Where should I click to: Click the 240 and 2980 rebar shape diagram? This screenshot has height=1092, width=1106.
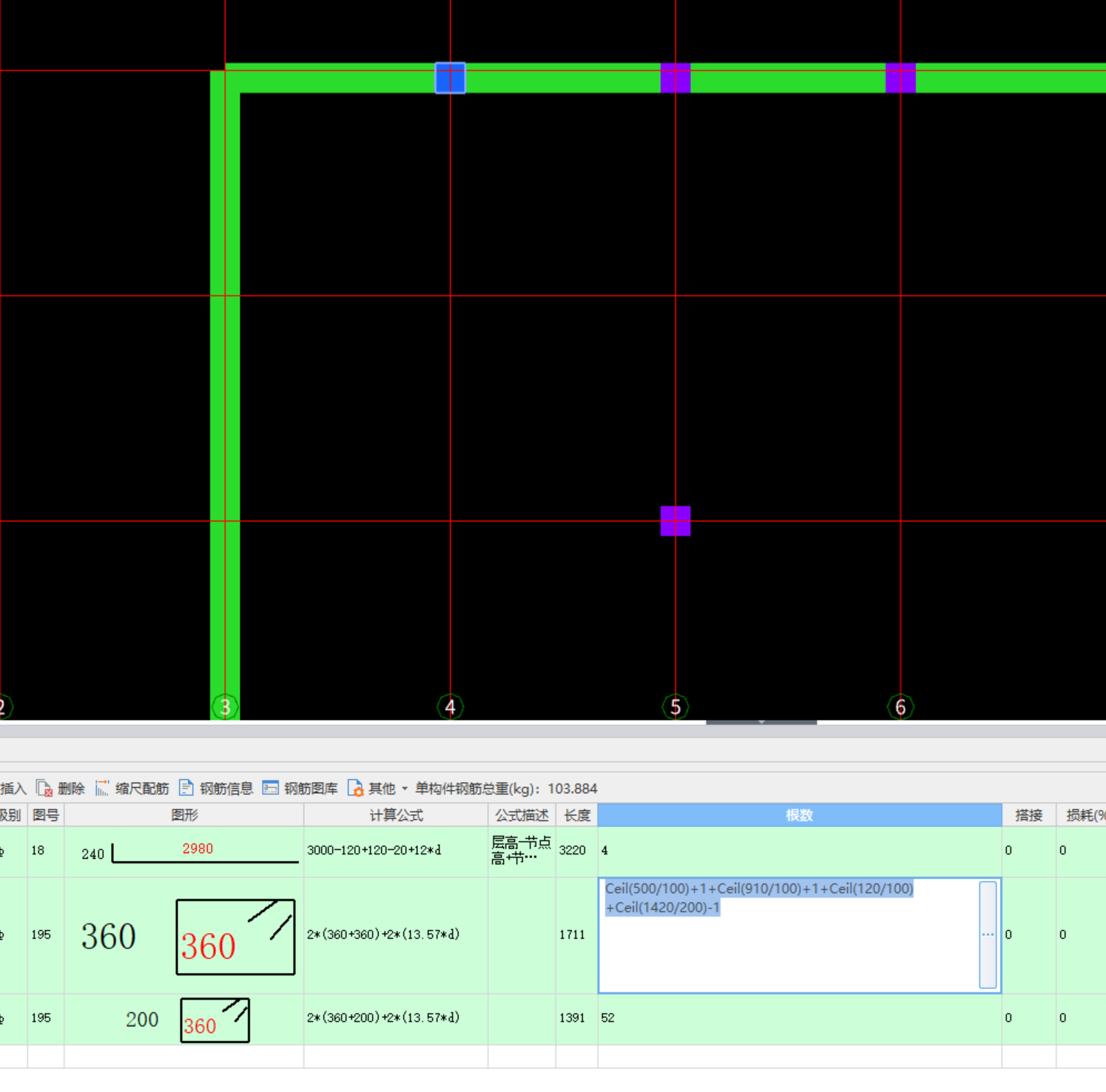[190, 852]
